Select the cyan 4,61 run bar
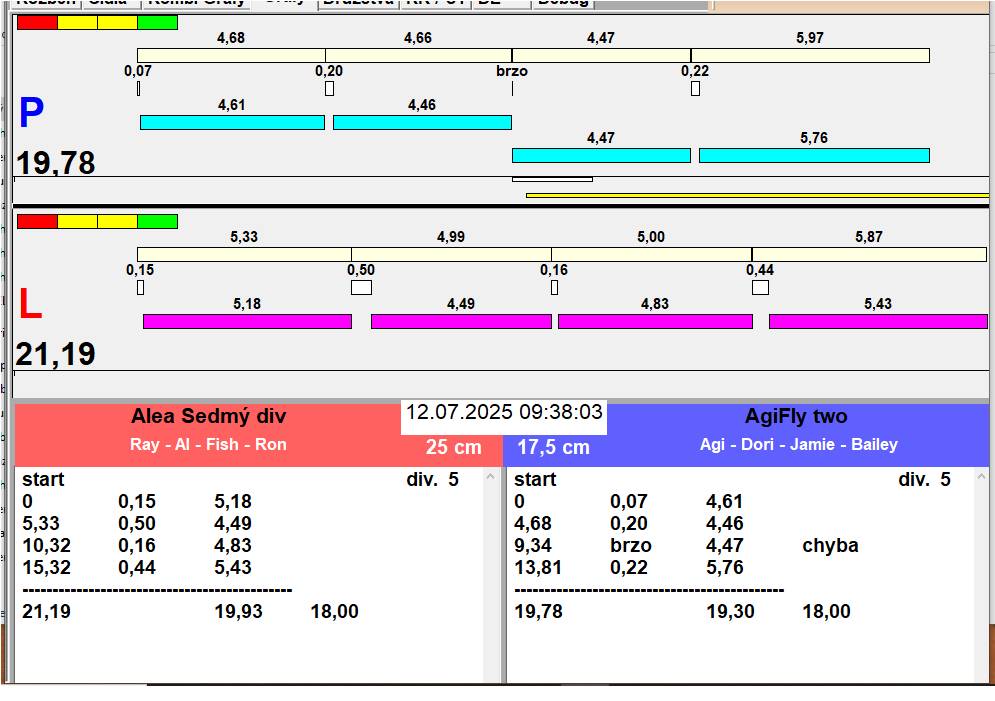The image size is (995, 701). [x=232, y=122]
